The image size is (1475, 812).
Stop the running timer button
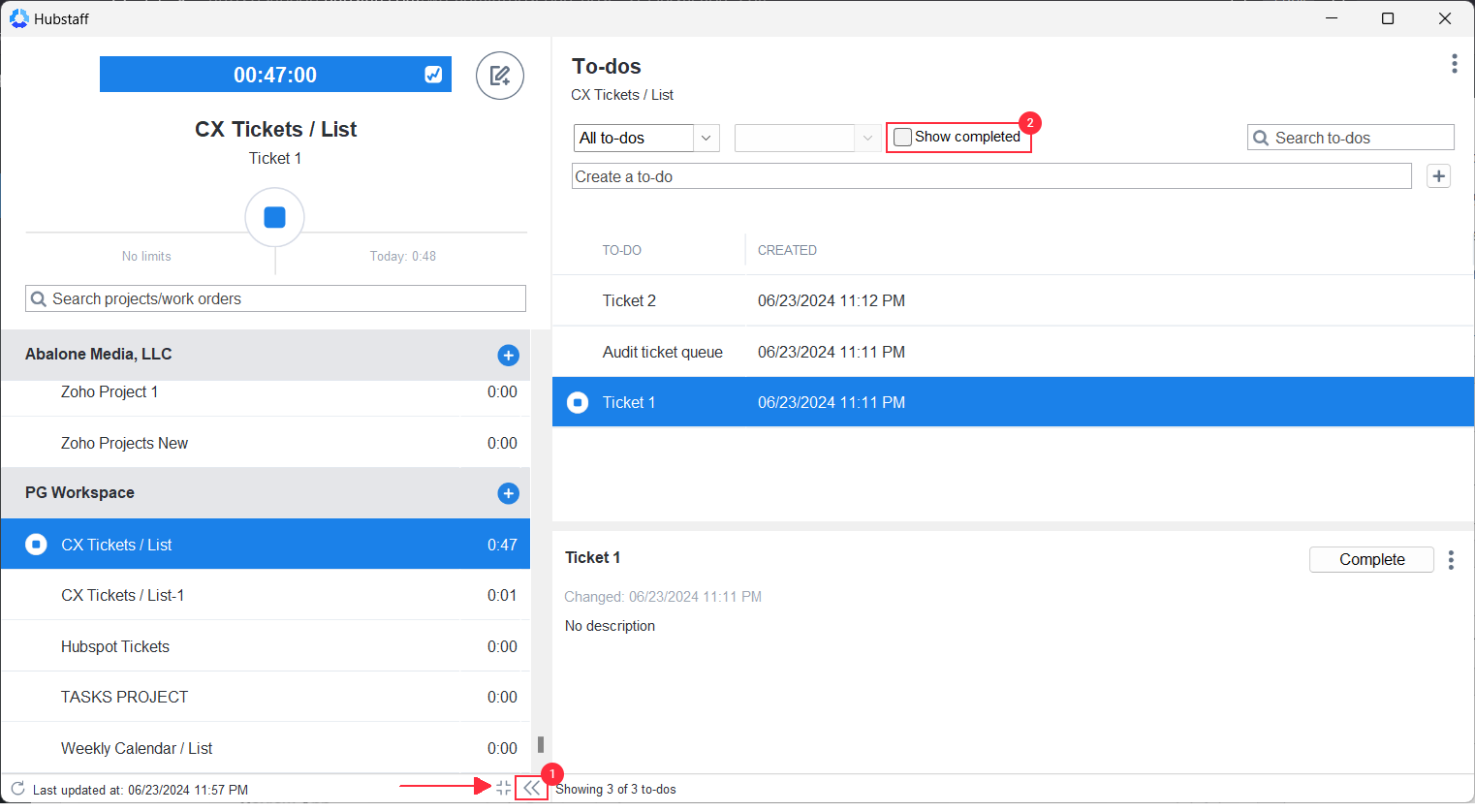[x=274, y=217]
